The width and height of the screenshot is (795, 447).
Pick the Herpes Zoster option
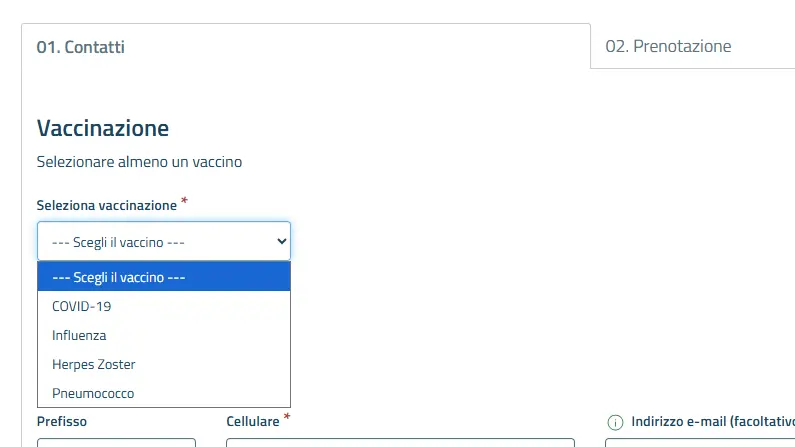(93, 364)
